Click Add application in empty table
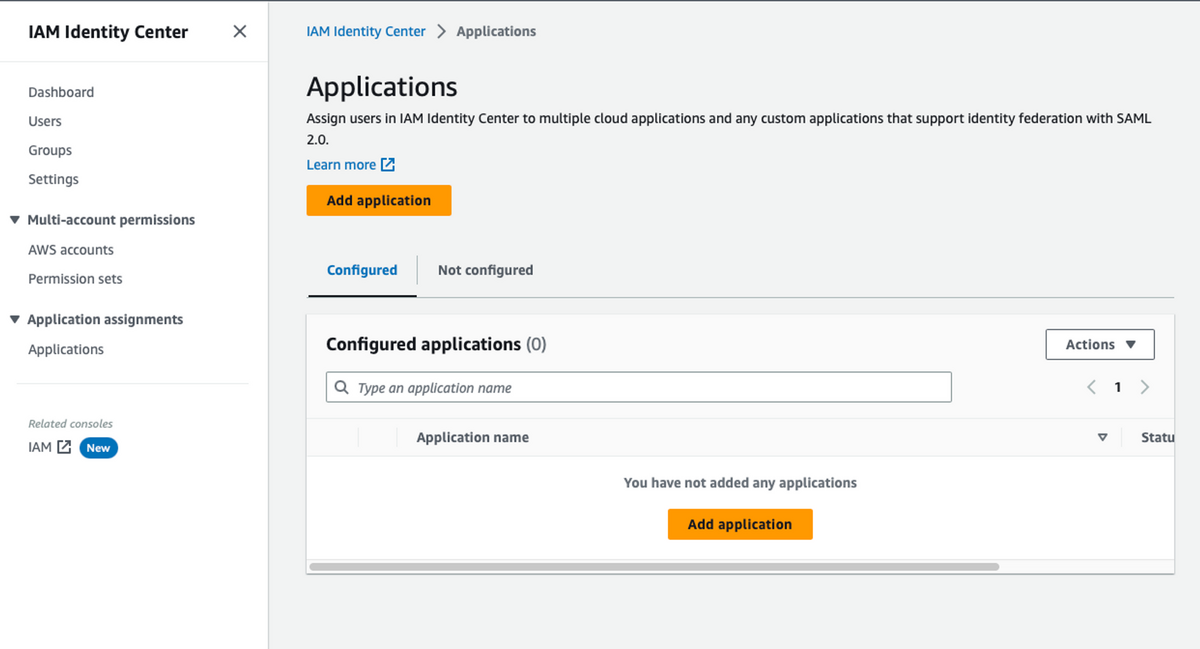 point(740,524)
